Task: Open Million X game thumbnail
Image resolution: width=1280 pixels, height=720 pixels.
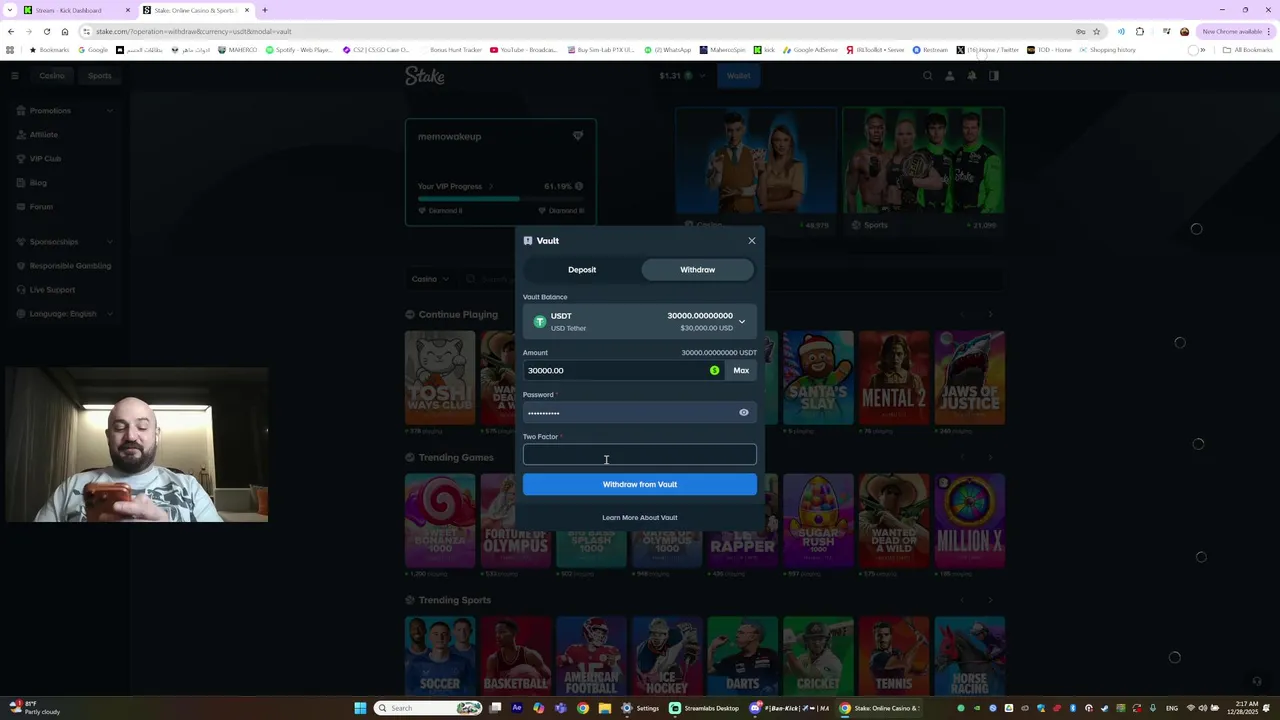Action: pyautogui.click(x=970, y=521)
